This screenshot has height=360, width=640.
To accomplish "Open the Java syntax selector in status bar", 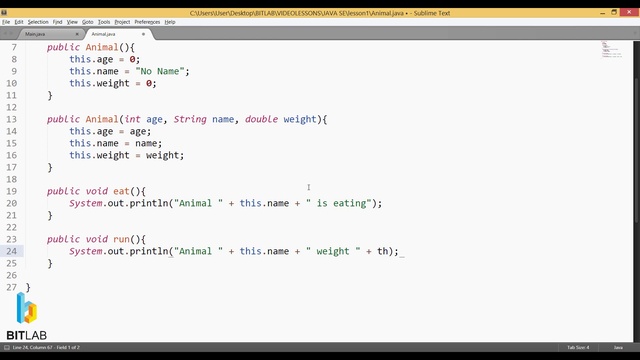I will (x=618, y=347).
